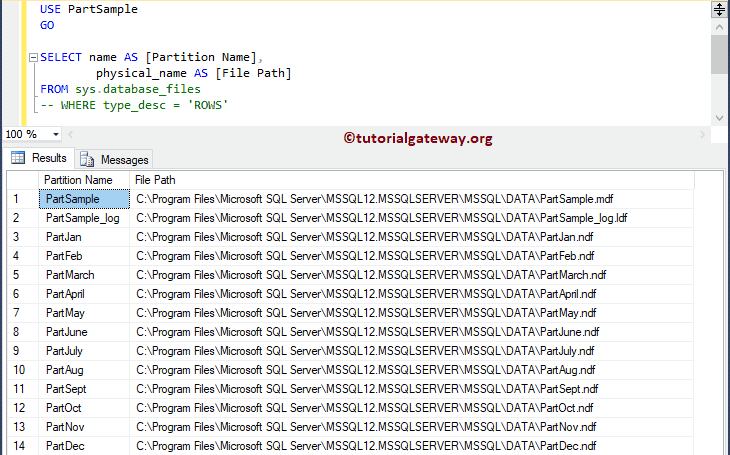Select the PartJune.ndf file path cell

pyautogui.click(x=412, y=332)
